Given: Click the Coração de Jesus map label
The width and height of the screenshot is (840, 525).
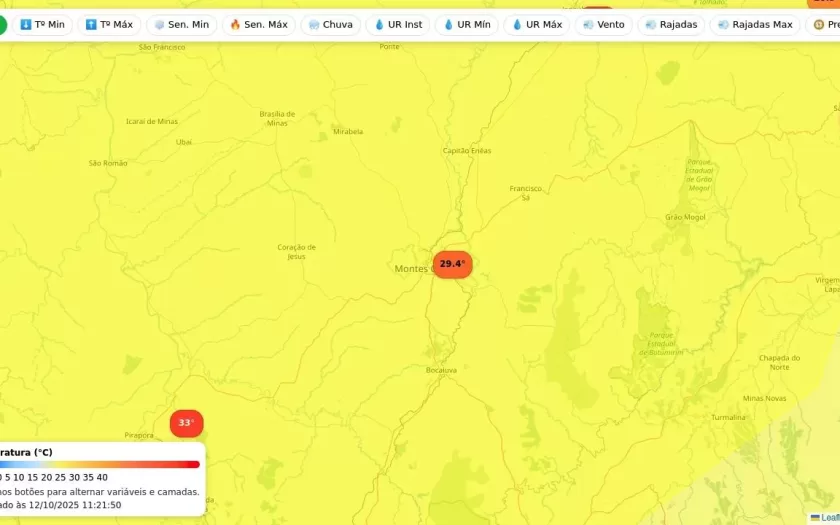Looking at the screenshot, I should coord(296,252).
